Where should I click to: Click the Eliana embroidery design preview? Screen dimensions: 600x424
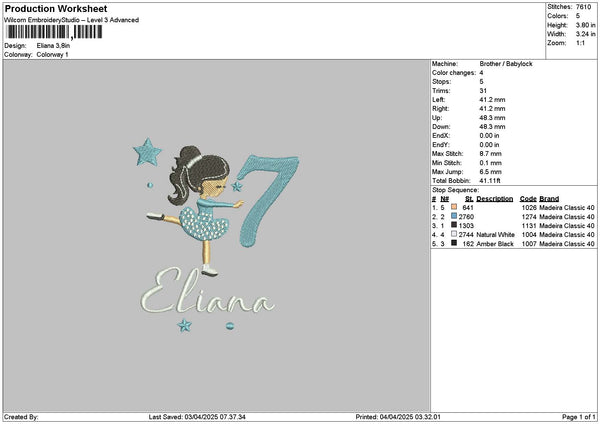click(x=216, y=235)
